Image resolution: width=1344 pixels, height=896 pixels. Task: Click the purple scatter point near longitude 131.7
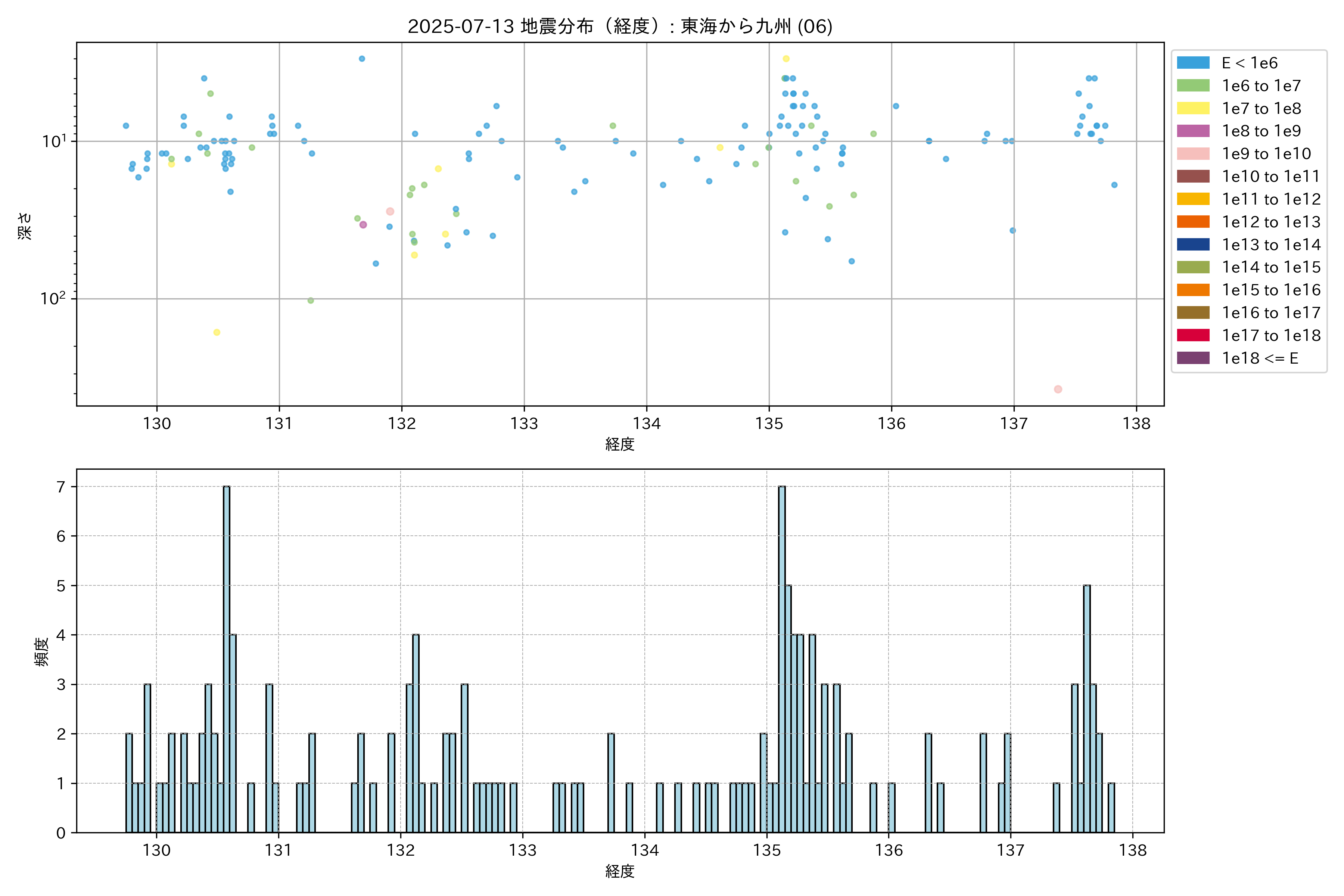363,225
